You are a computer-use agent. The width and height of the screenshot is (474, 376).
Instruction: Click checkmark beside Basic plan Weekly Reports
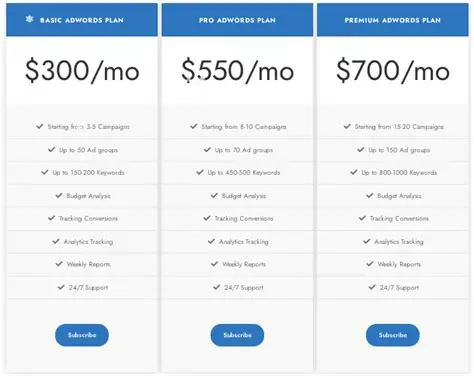tap(59, 264)
